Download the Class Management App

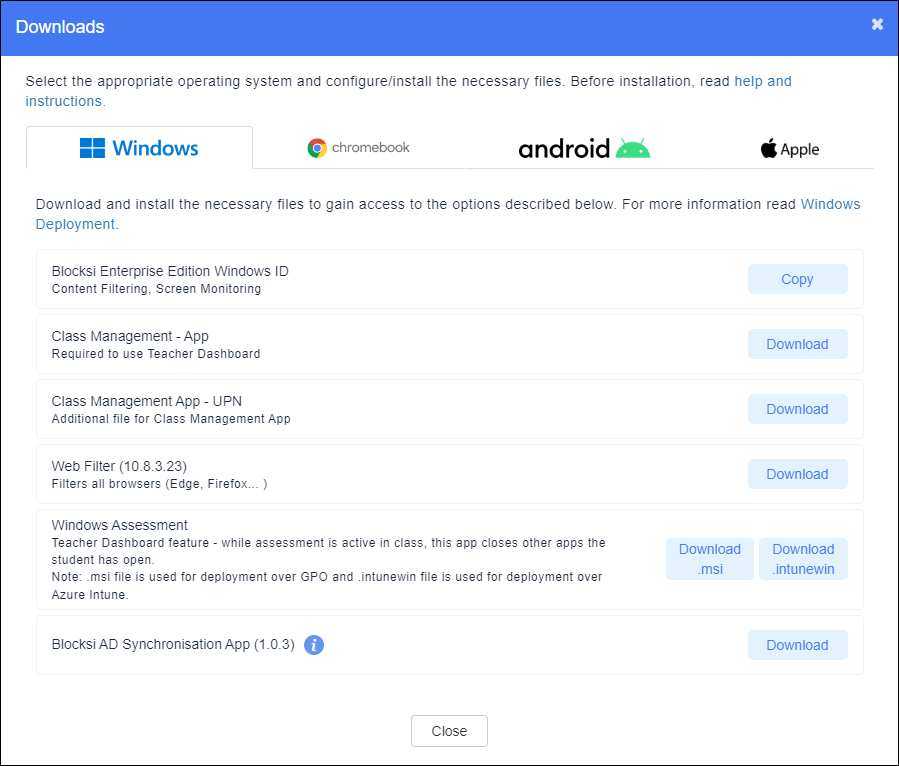click(x=797, y=344)
